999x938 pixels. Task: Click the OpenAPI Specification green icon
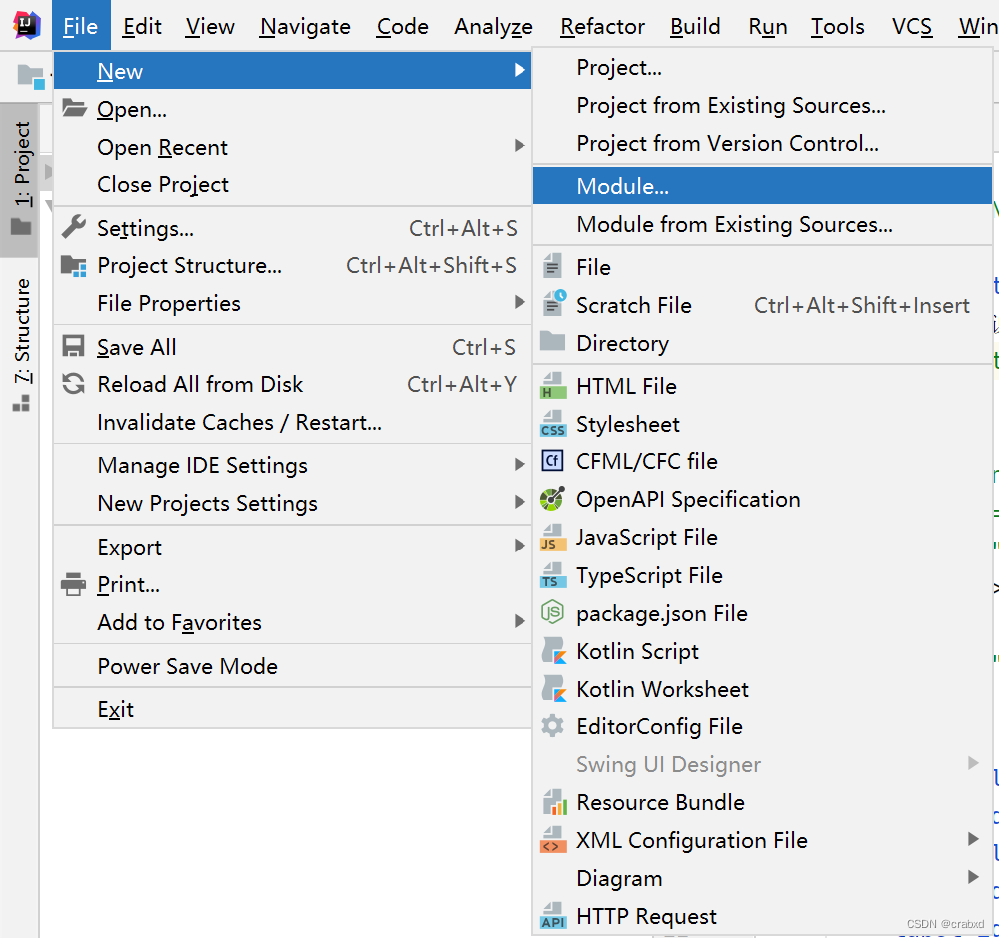[552, 499]
